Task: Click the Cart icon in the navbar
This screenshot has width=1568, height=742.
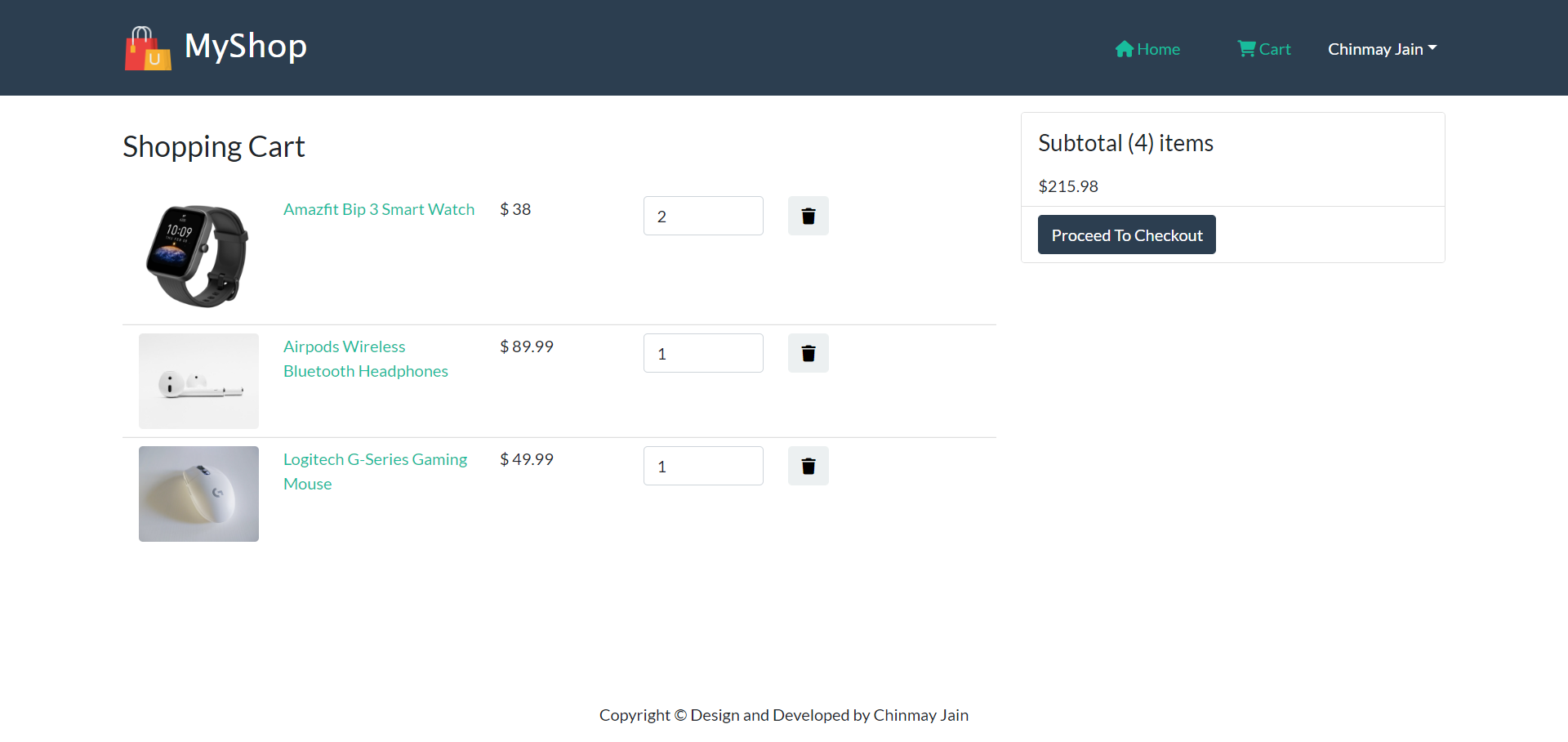Action: point(1247,49)
